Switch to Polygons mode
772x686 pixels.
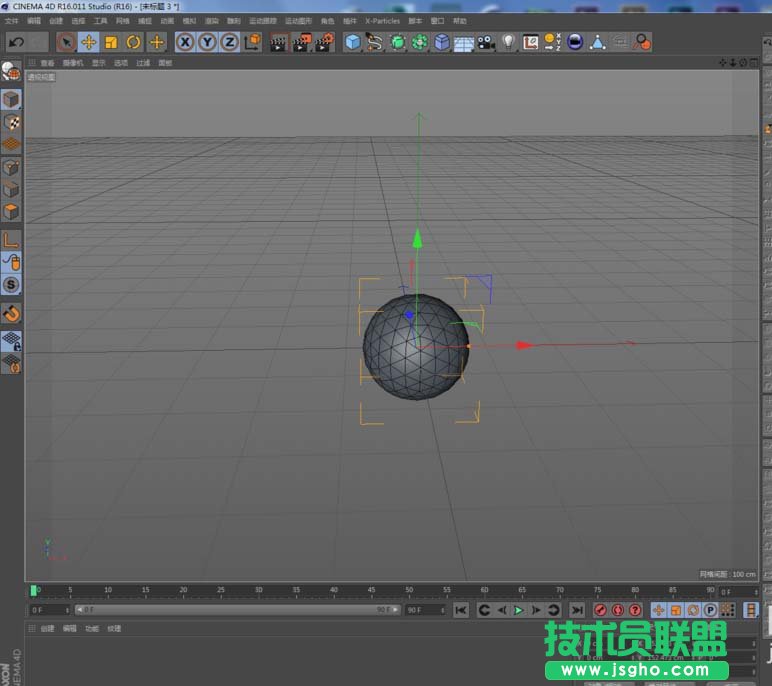point(11,212)
